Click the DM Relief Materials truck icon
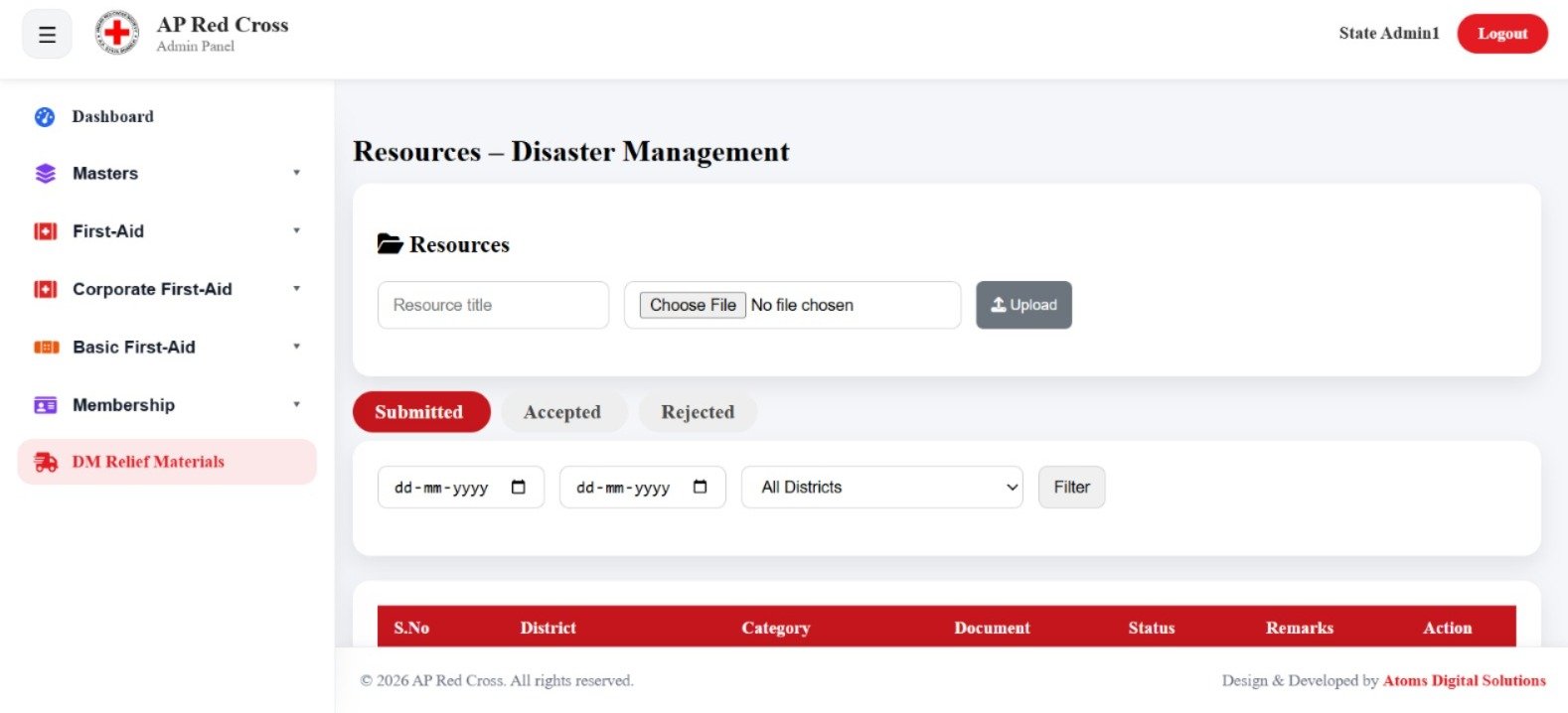 [46, 462]
